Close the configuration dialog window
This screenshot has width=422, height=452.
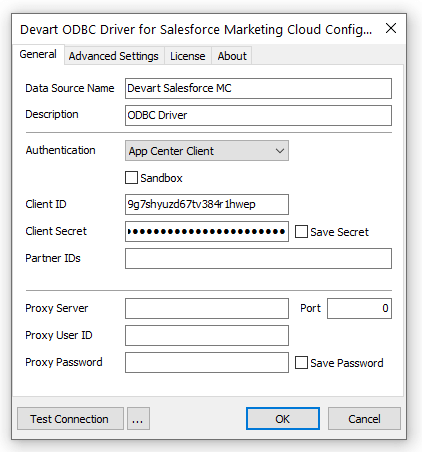[391, 28]
